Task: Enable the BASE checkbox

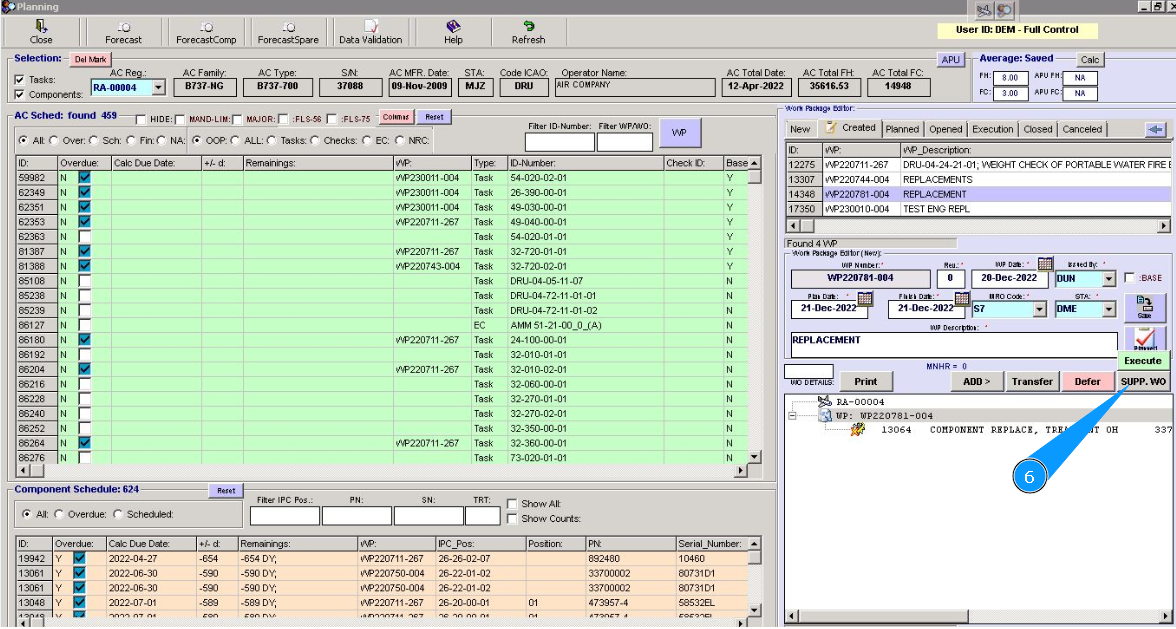Action: [x=1130, y=278]
